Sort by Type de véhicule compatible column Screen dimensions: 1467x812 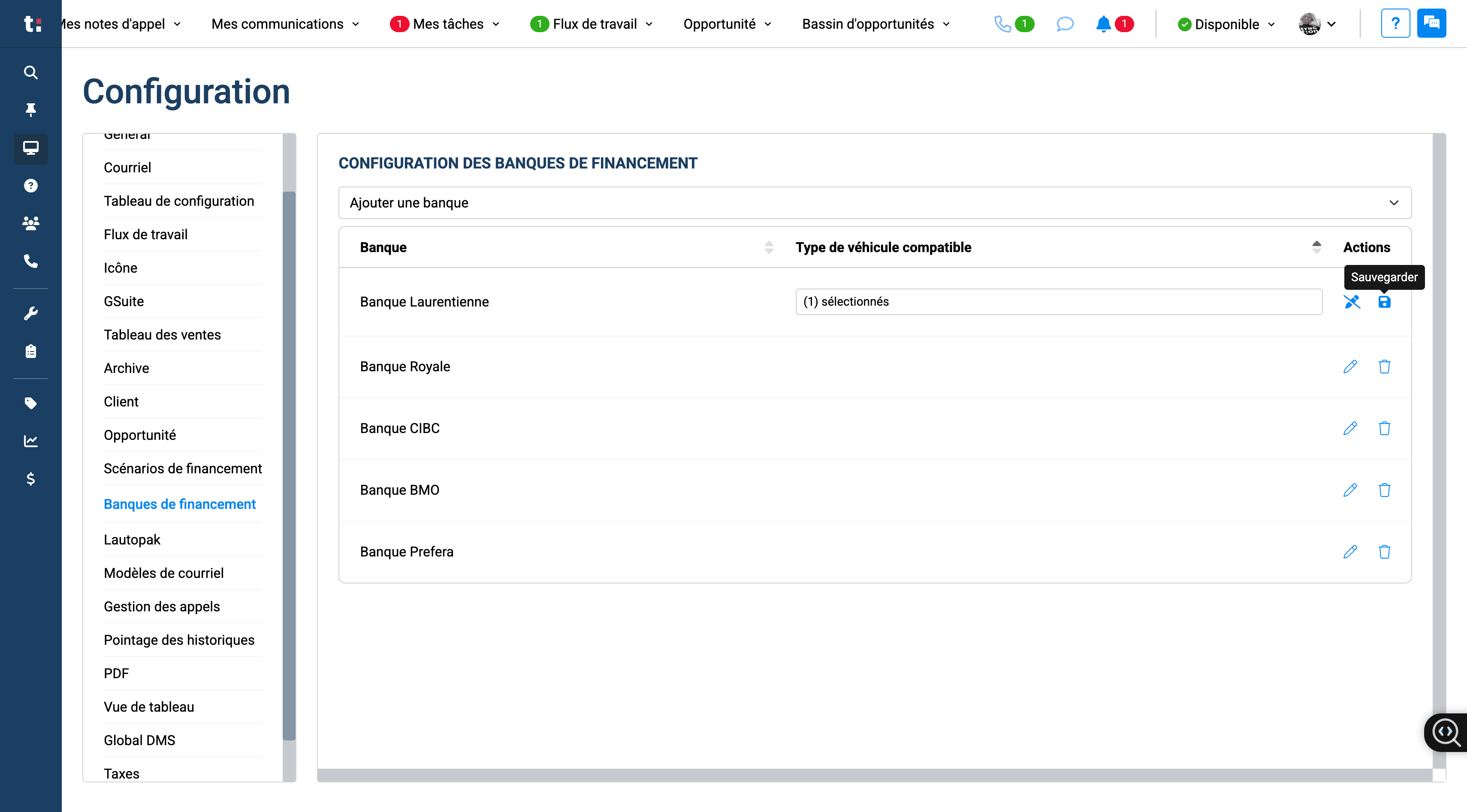click(x=1317, y=247)
